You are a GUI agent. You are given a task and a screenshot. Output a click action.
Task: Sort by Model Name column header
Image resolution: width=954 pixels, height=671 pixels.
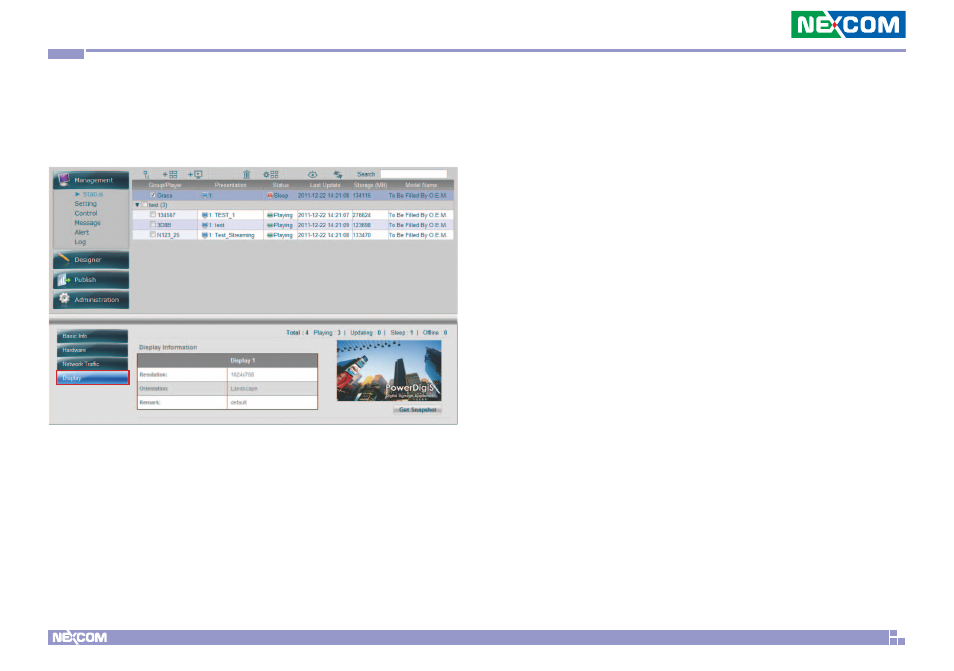pos(421,185)
